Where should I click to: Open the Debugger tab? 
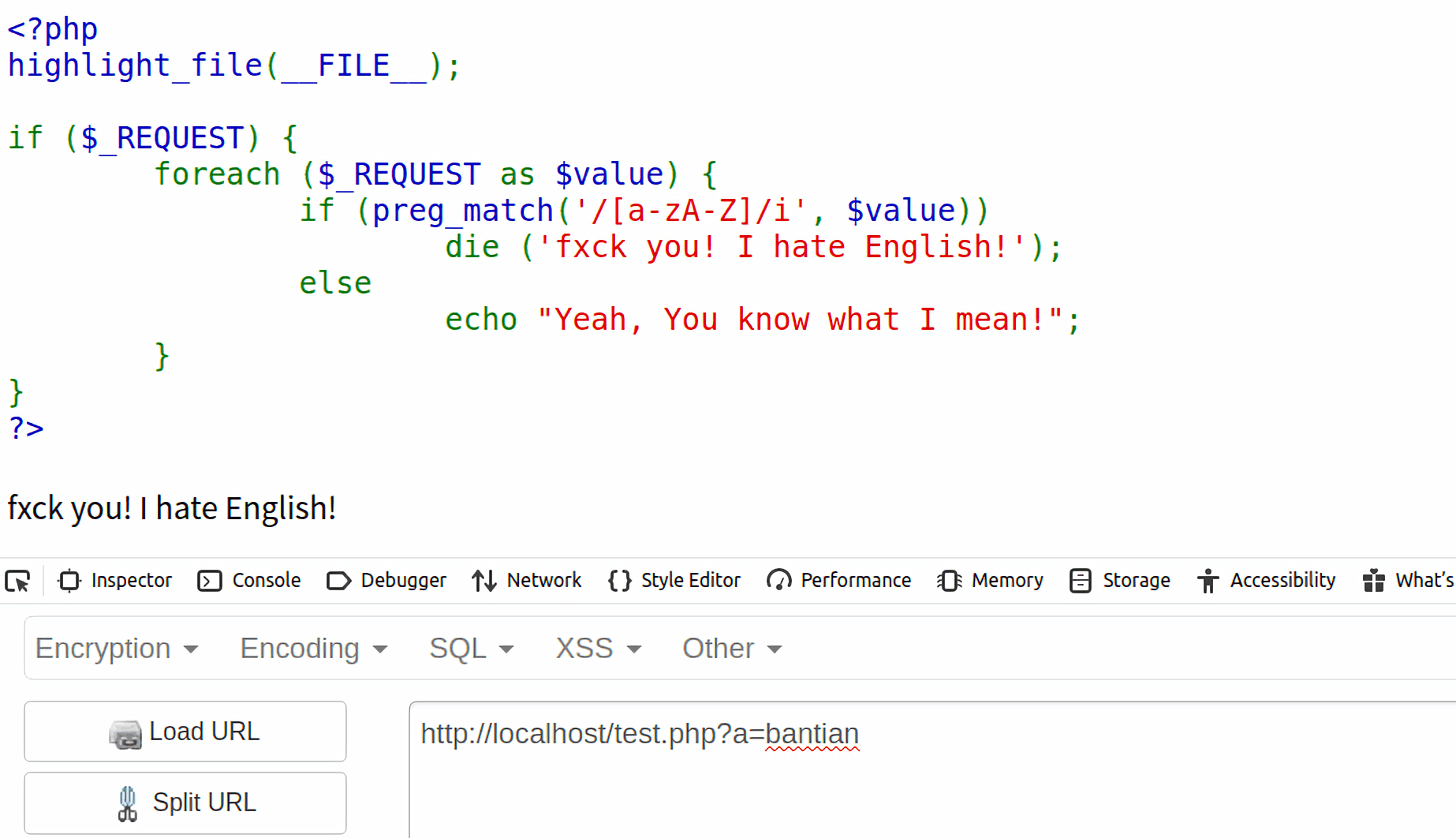(386, 581)
